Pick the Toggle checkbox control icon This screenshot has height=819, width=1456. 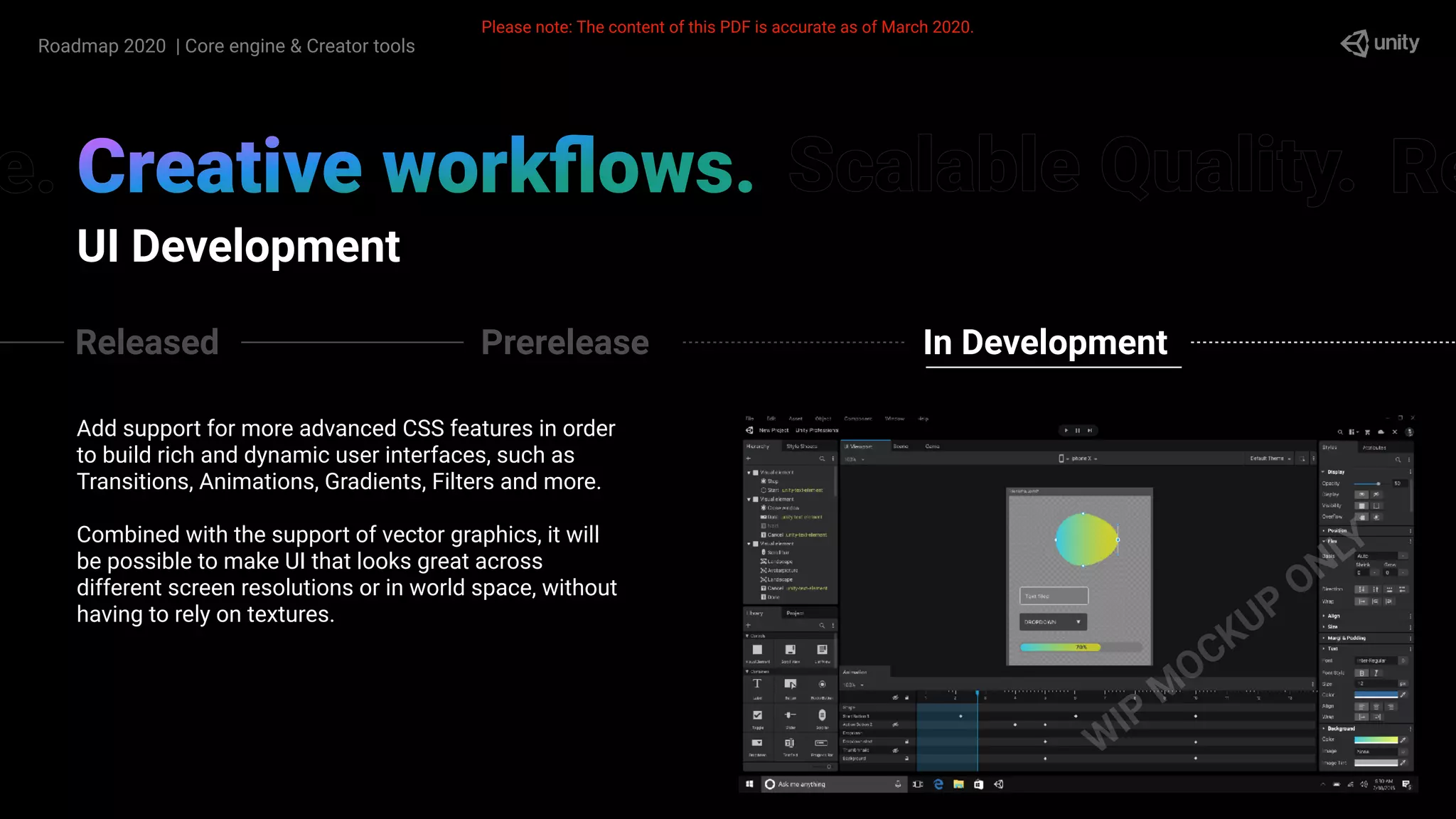(758, 715)
